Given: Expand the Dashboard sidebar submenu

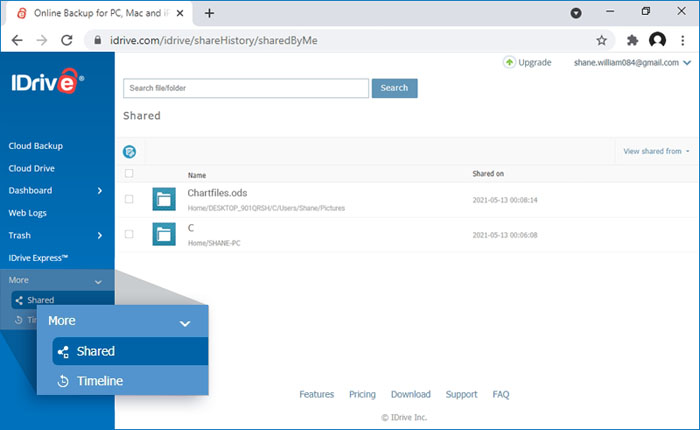Looking at the screenshot, I should (99, 190).
